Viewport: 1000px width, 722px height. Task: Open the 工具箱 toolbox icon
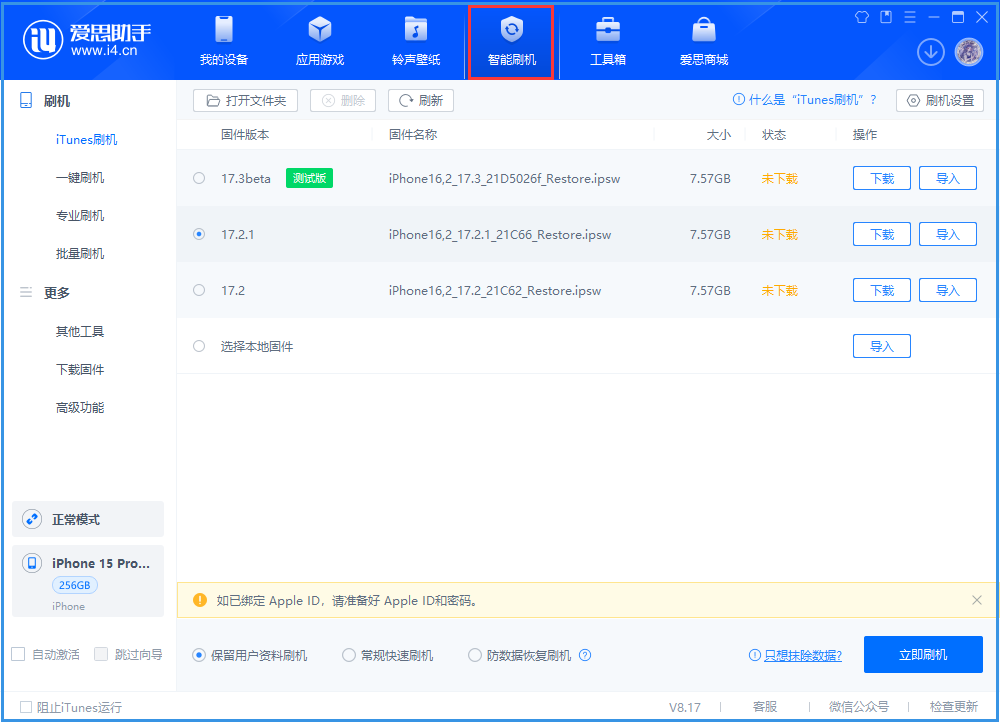(607, 31)
